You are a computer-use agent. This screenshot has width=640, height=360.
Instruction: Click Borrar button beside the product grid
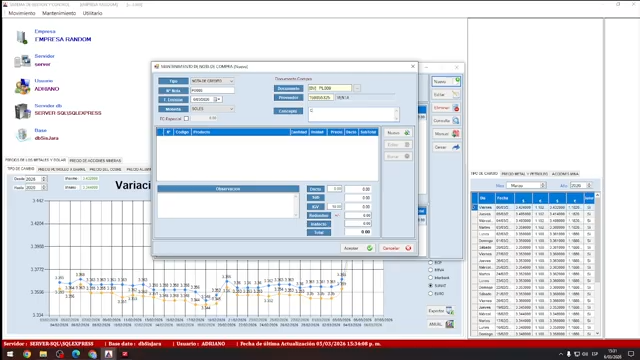[x=398, y=156]
